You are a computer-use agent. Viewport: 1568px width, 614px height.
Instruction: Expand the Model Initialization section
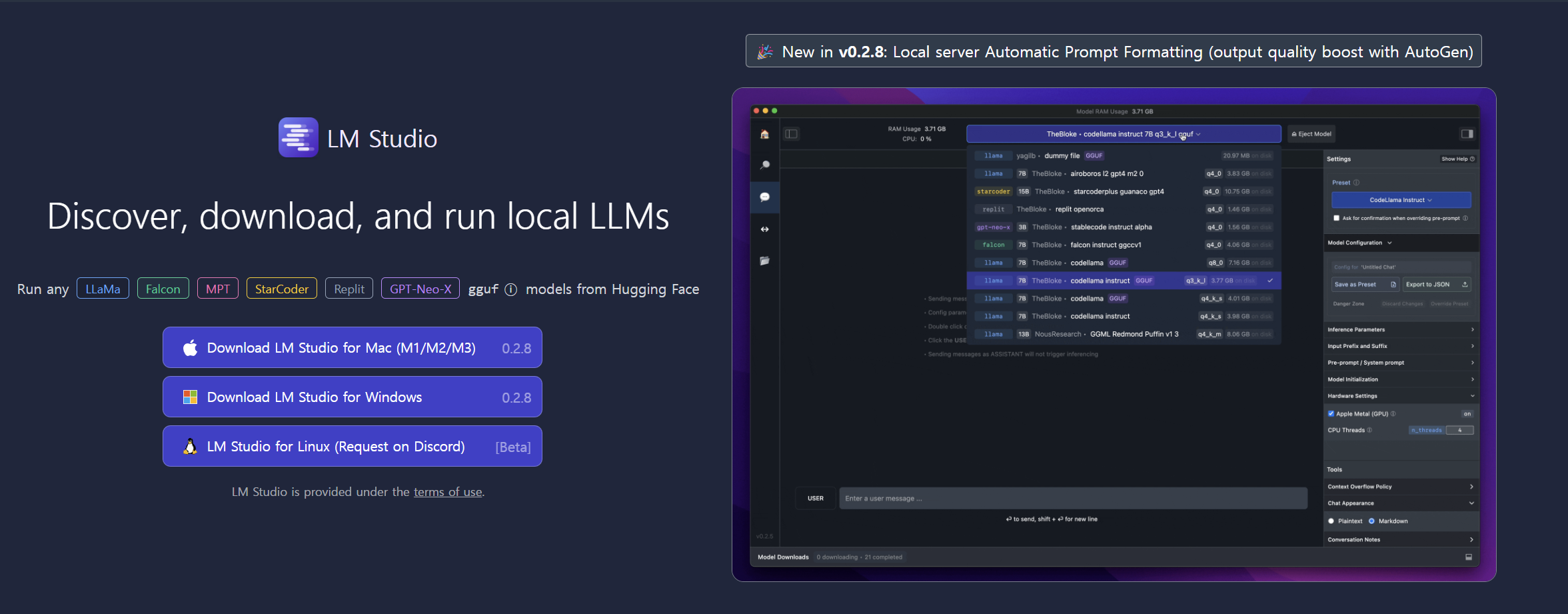click(1401, 379)
